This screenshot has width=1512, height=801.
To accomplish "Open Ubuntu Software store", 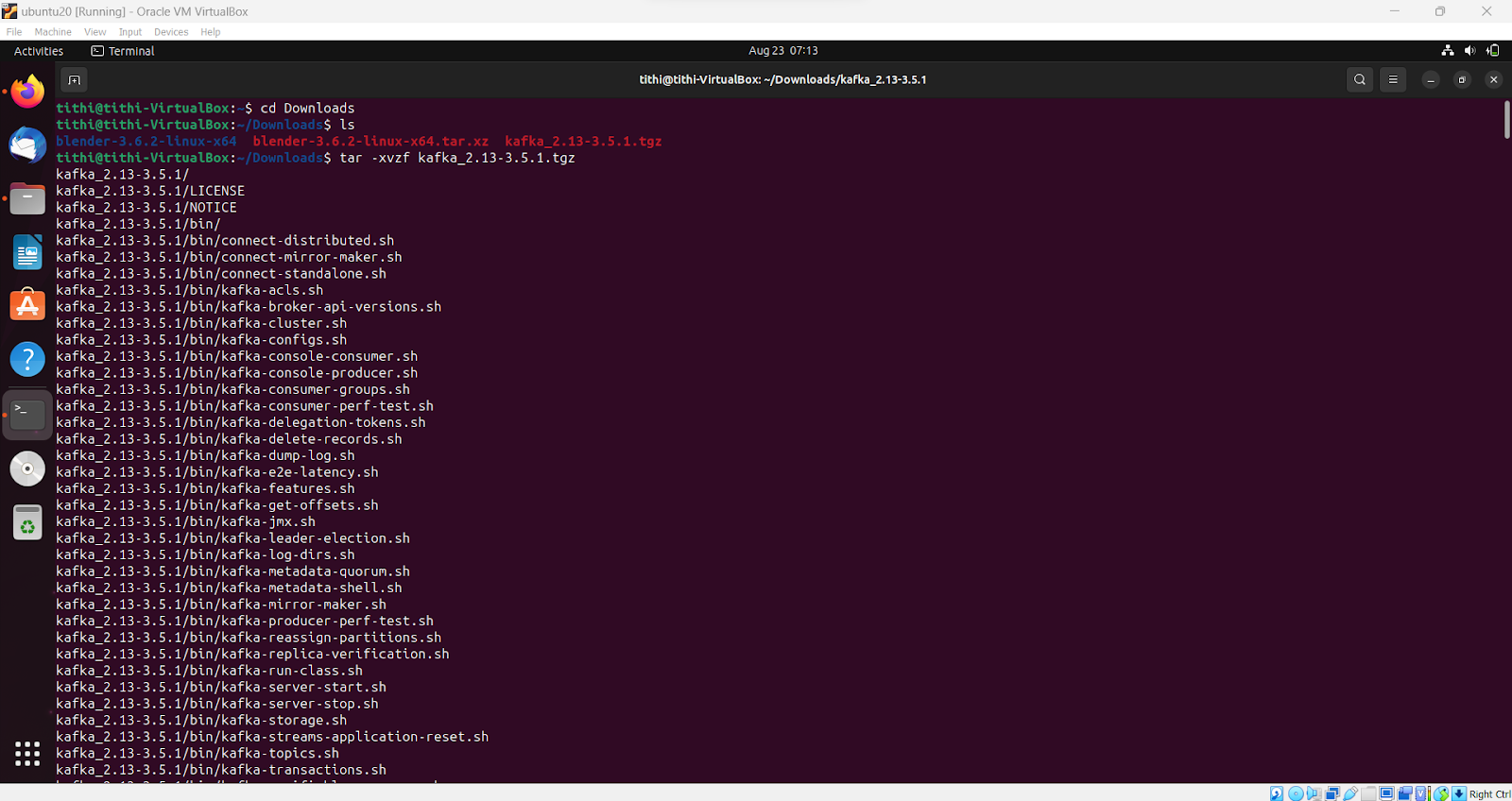I will pyautogui.click(x=27, y=306).
